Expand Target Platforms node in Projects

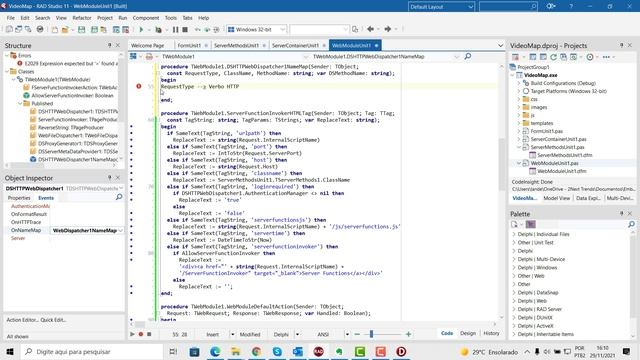click(x=519, y=91)
